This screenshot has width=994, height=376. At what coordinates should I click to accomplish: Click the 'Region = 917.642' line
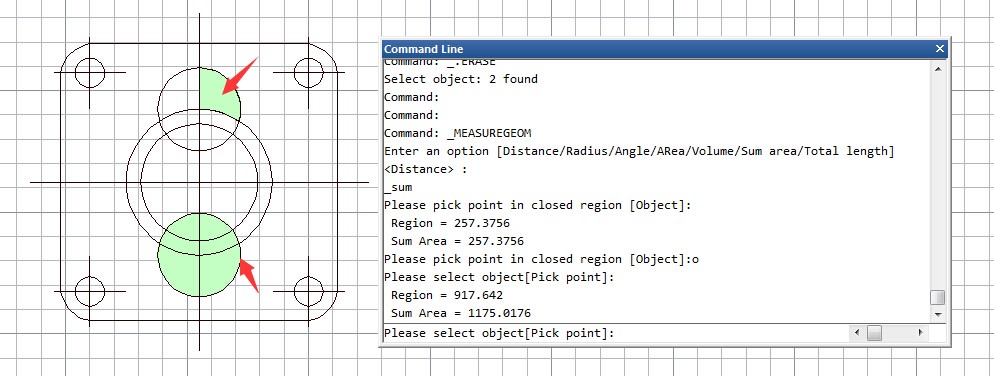click(447, 295)
